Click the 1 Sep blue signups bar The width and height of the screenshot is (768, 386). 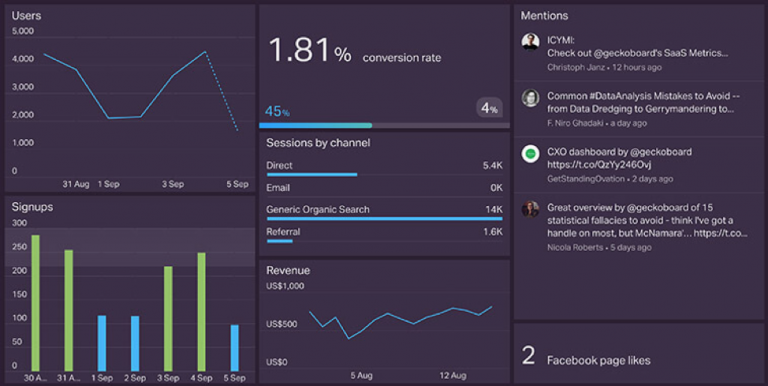tap(102, 343)
